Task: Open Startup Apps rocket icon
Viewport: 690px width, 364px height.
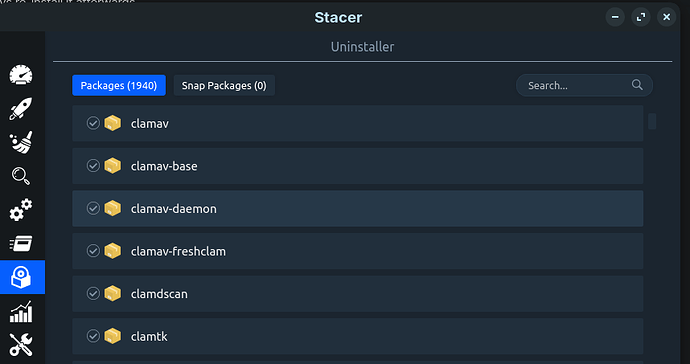Action: pos(21,109)
